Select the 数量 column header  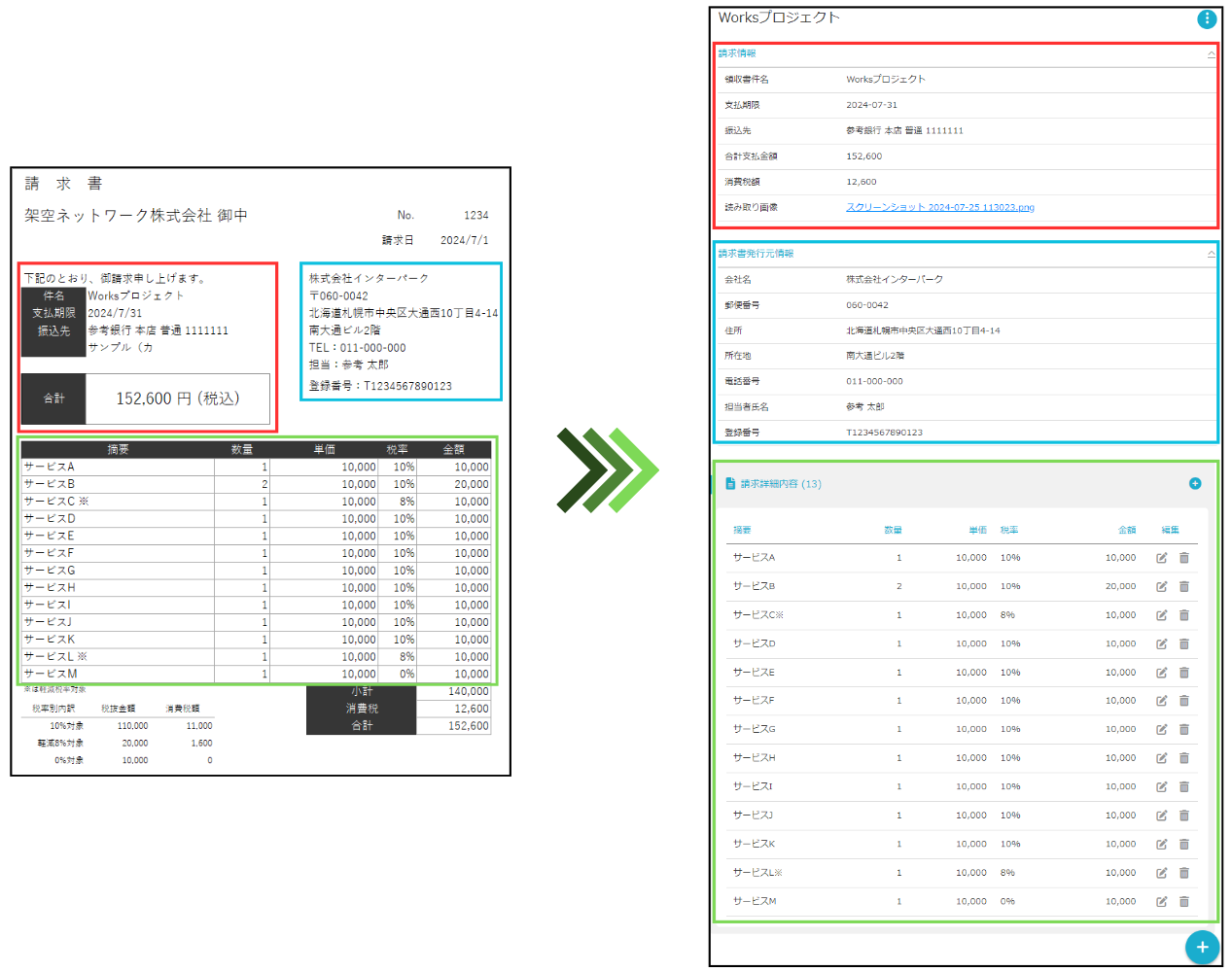pyautogui.click(x=893, y=530)
